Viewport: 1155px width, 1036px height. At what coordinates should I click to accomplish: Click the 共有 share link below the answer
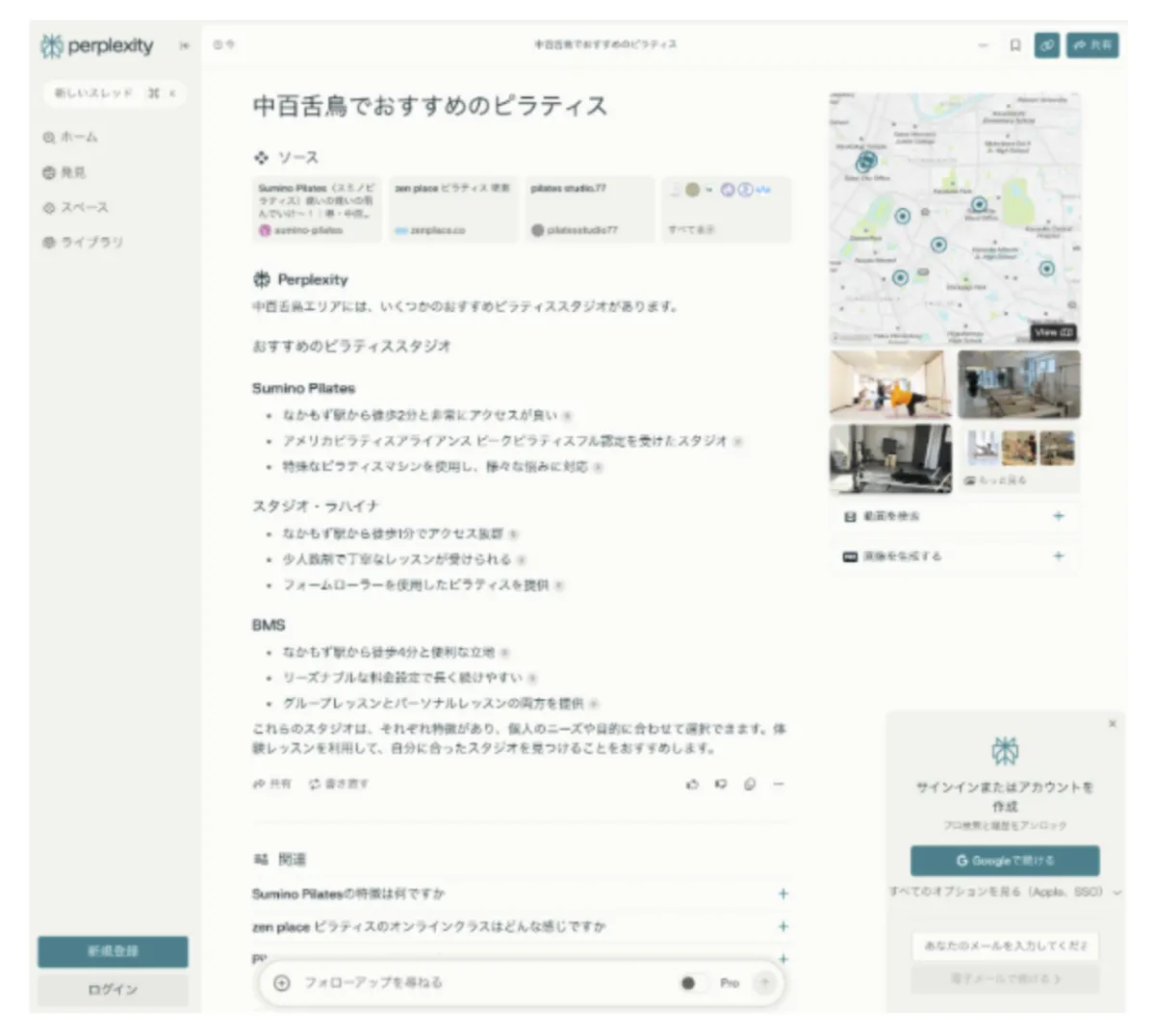pos(271,784)
